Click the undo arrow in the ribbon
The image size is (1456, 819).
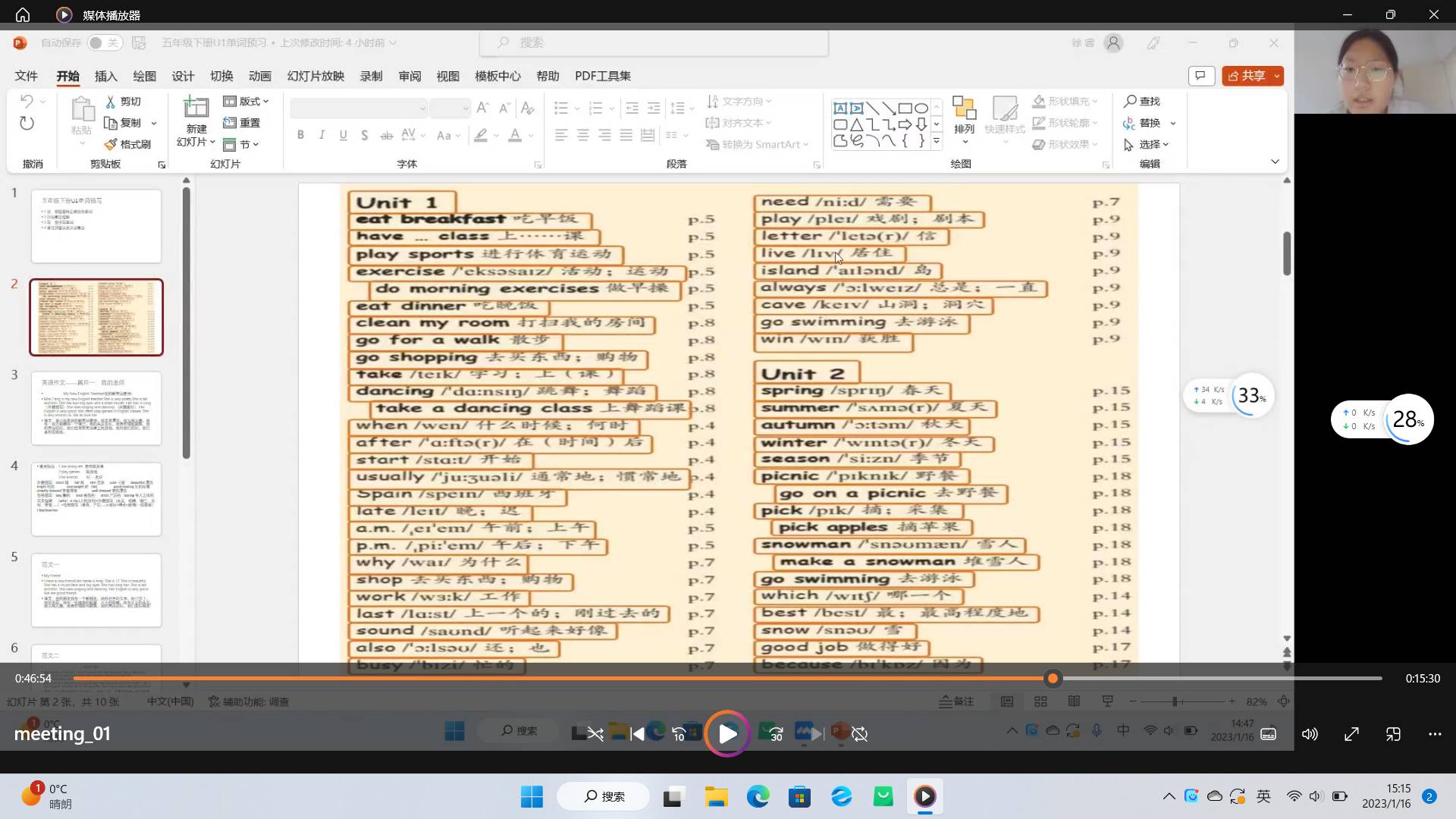27,101
